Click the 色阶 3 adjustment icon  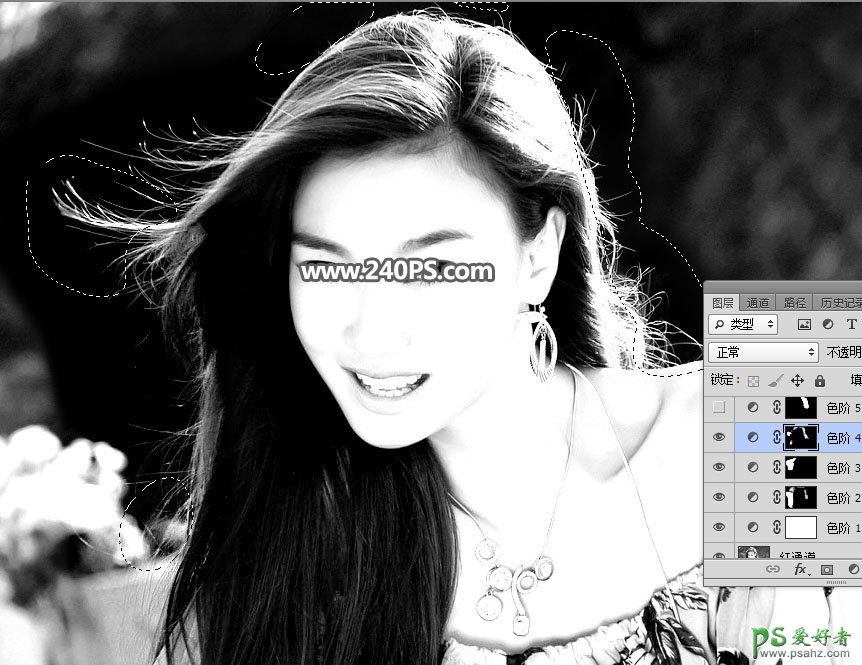pos(753,467)
